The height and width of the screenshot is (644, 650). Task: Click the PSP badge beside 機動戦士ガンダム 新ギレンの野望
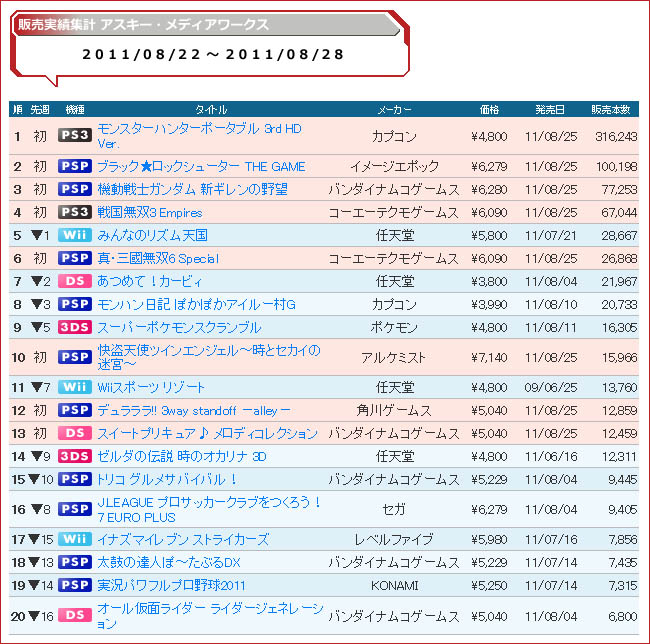click(x=75, y=189)
